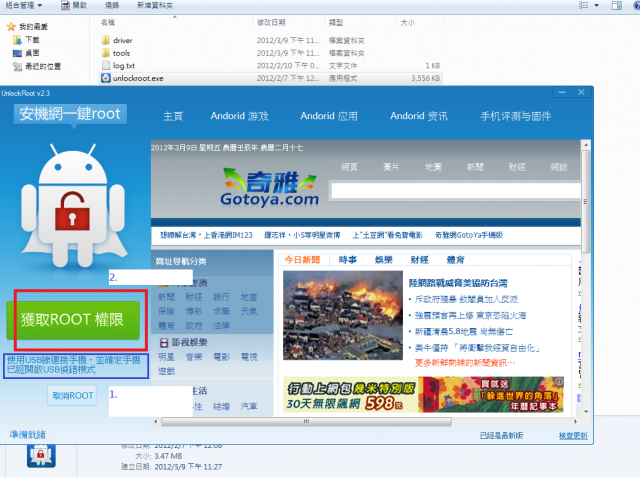Open the 汽車 navigation link
The width and height of the screenshot is (640, 479).
[249, 407]
